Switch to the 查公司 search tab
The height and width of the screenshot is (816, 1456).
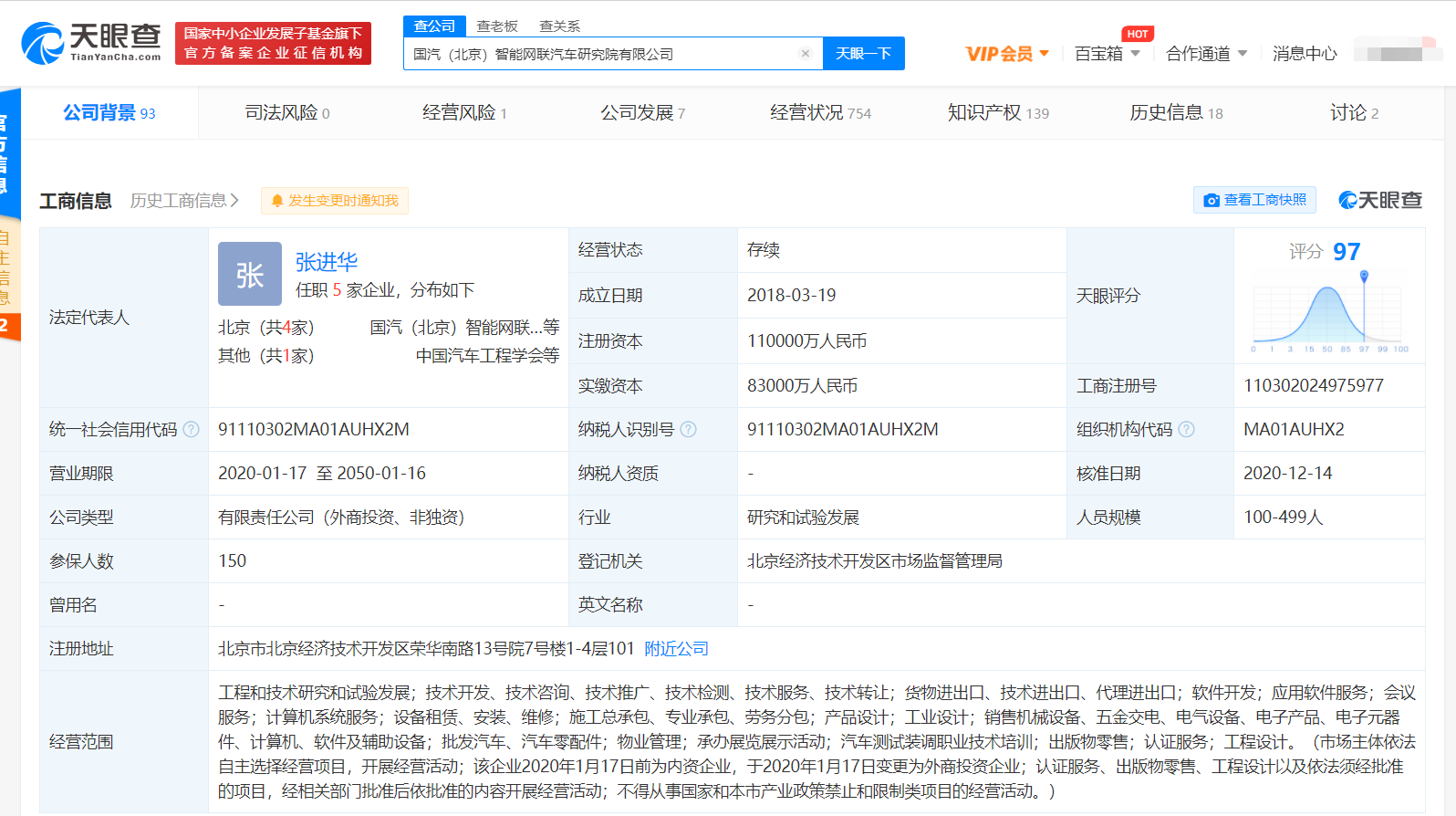tap(434, 26)
